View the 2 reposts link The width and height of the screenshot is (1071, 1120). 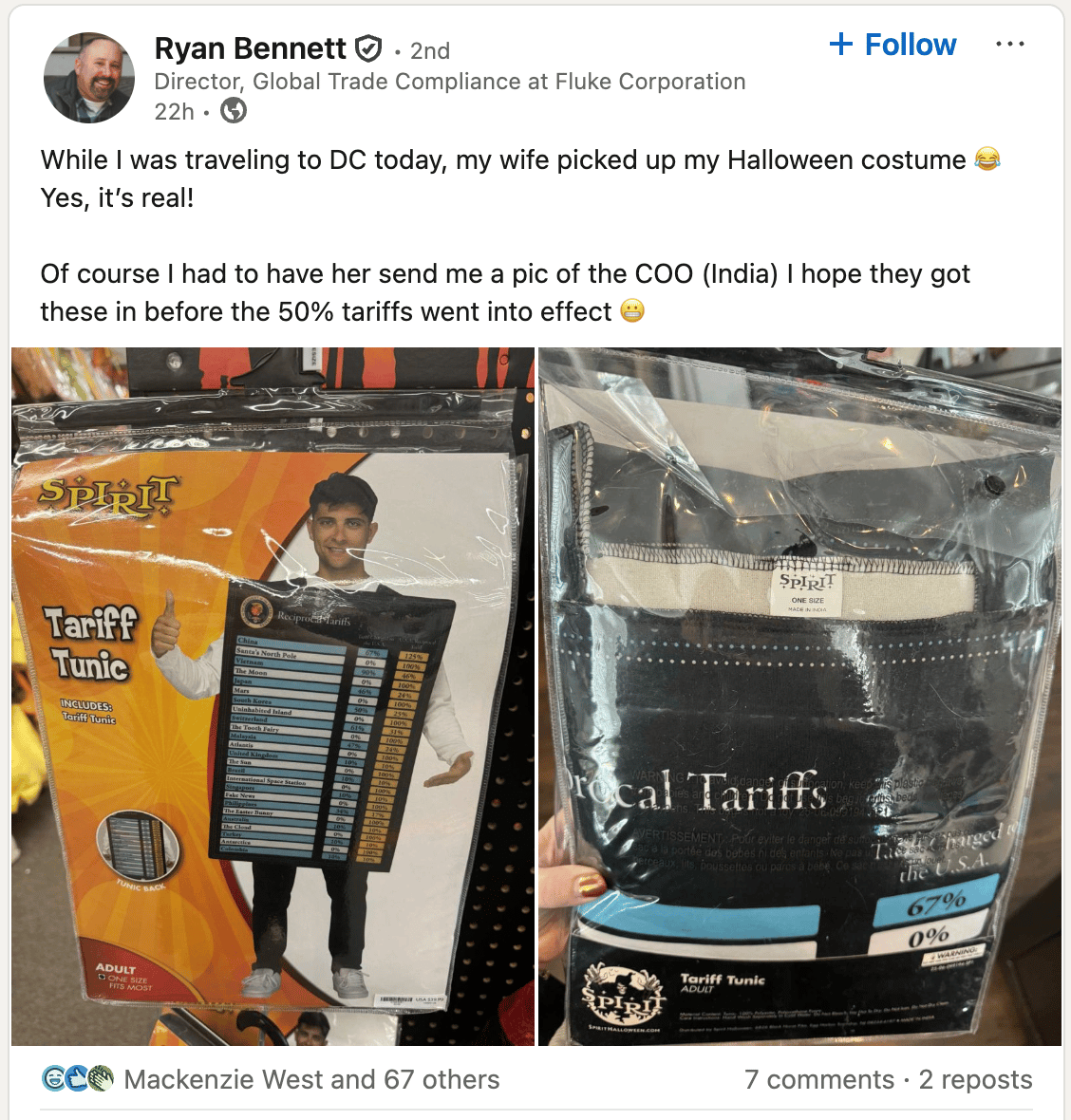975,1079
